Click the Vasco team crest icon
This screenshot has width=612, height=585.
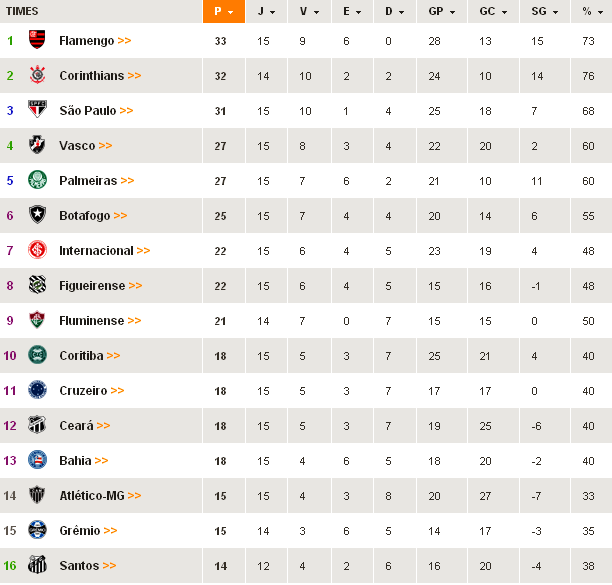pyautogui.click(x=38, y=146)
